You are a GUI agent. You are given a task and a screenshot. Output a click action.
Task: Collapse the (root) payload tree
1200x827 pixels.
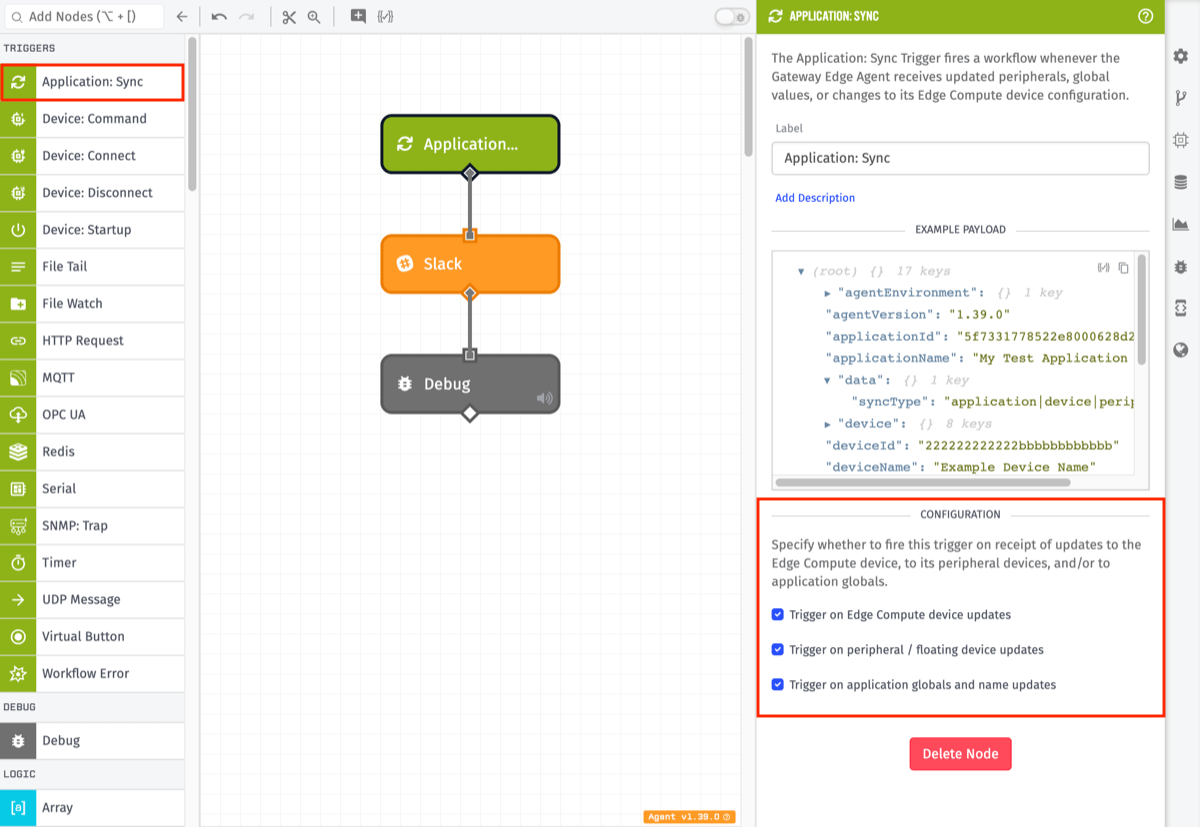click(x=801, y=272)
